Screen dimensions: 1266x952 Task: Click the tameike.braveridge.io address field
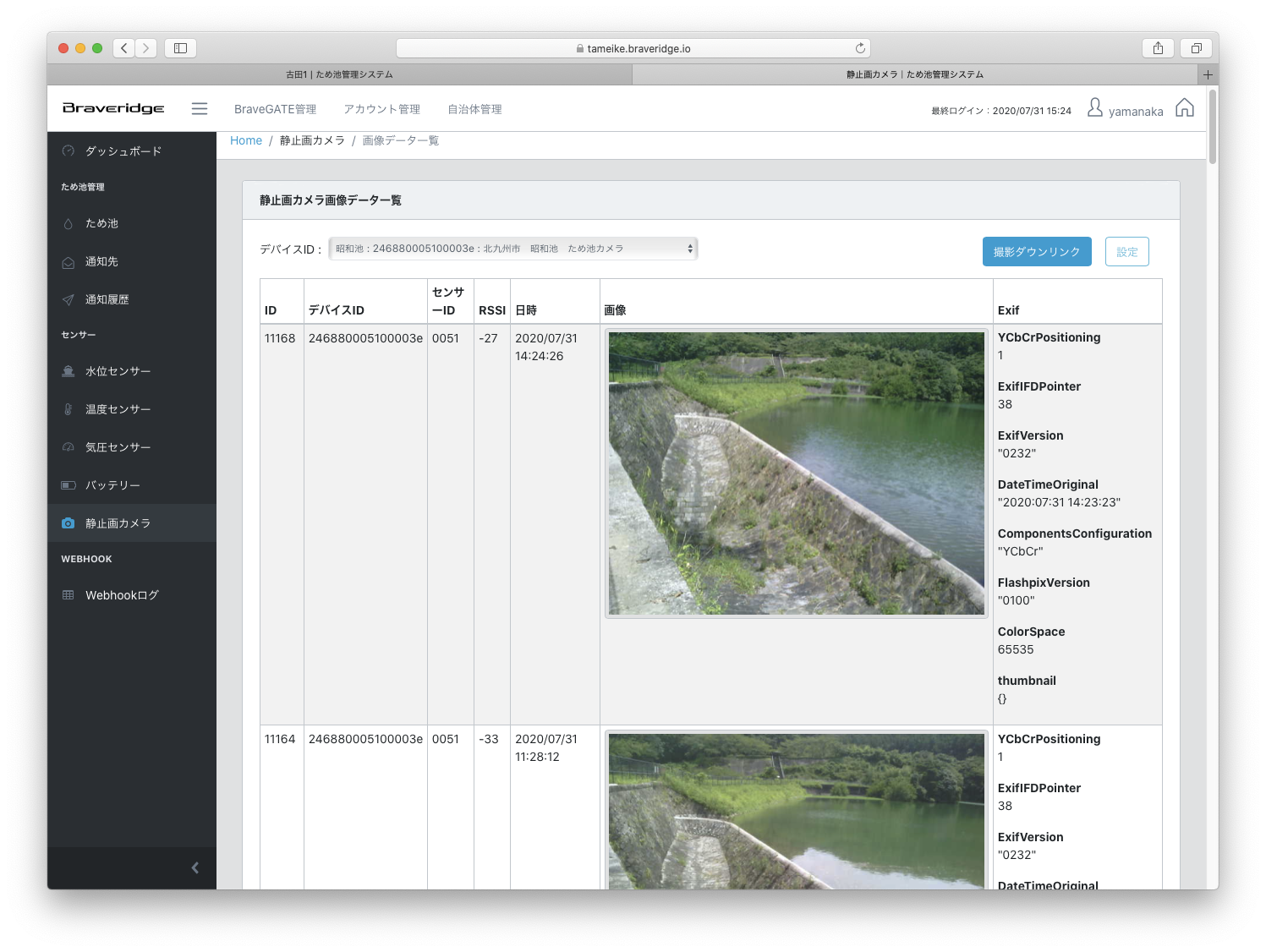[633, 48]
